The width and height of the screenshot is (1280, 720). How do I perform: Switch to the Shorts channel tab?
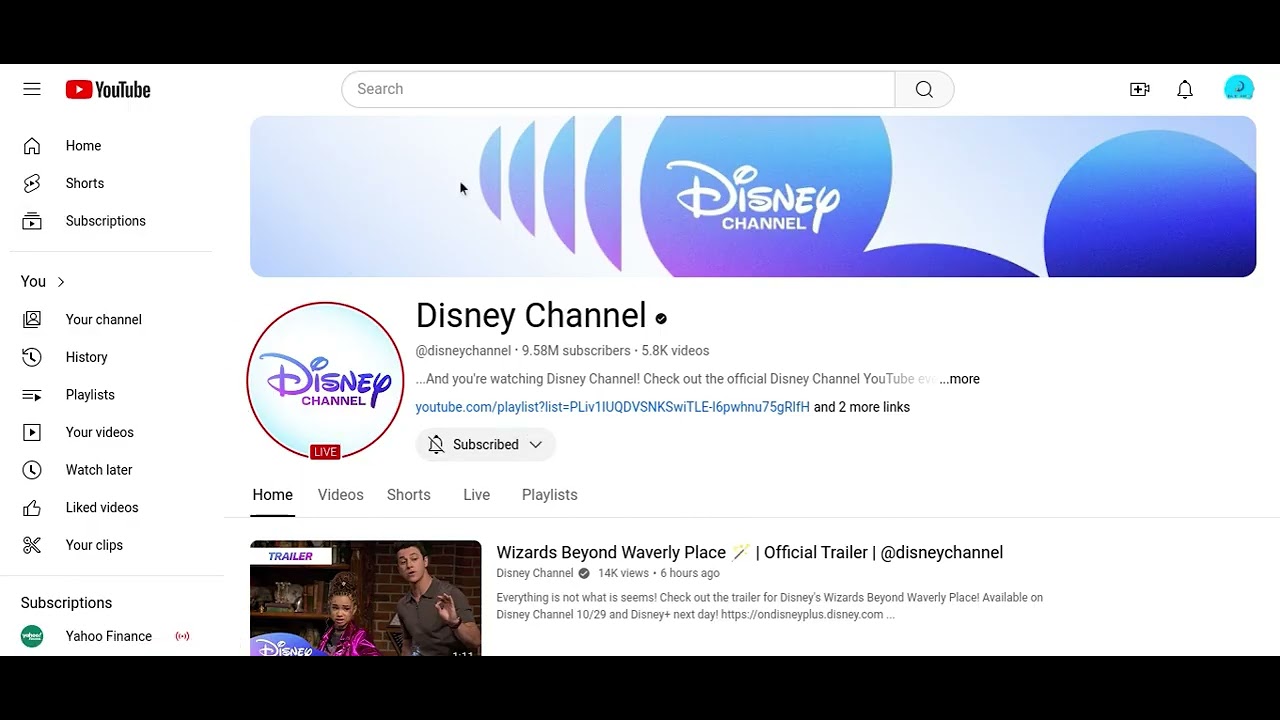point(409,495)
